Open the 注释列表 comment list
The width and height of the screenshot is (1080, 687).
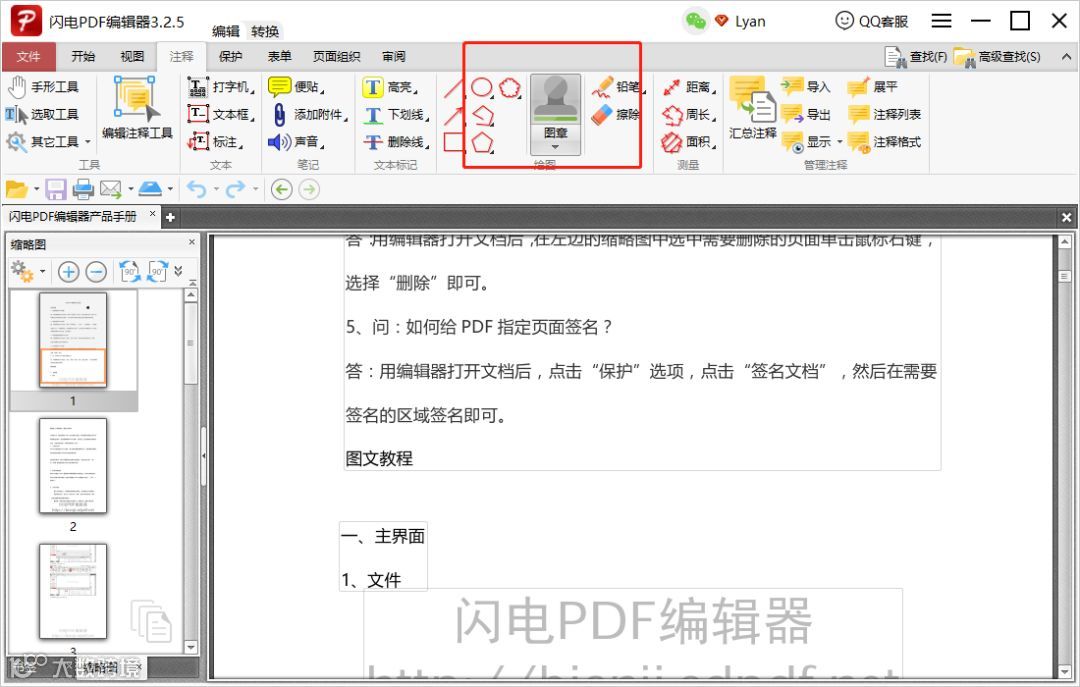point(884,114)
